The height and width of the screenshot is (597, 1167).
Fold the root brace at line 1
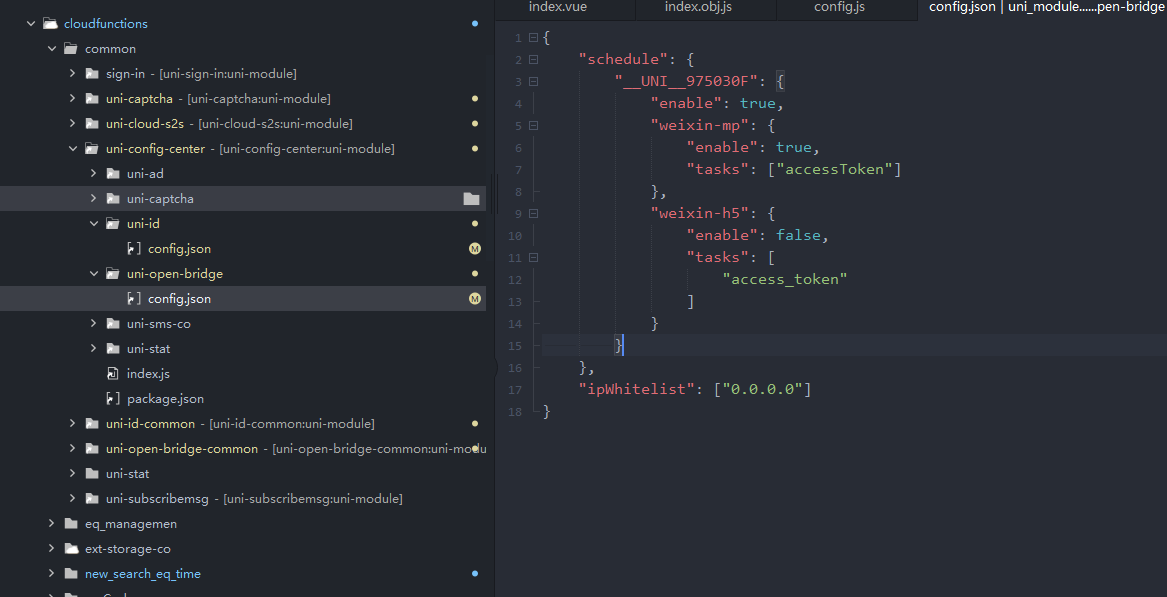click(x=533, y=37)
